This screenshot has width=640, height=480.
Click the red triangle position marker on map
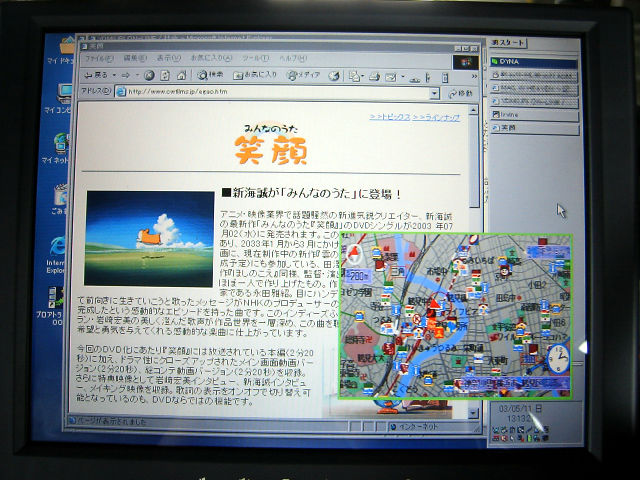click(435, 303)
